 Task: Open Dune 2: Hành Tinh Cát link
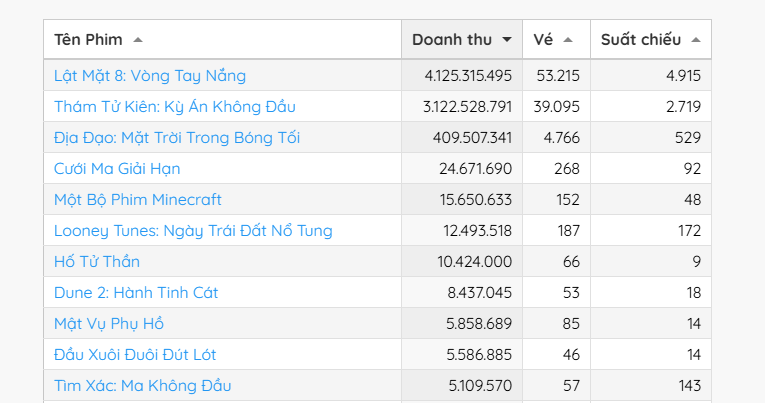tap(136, 292)
